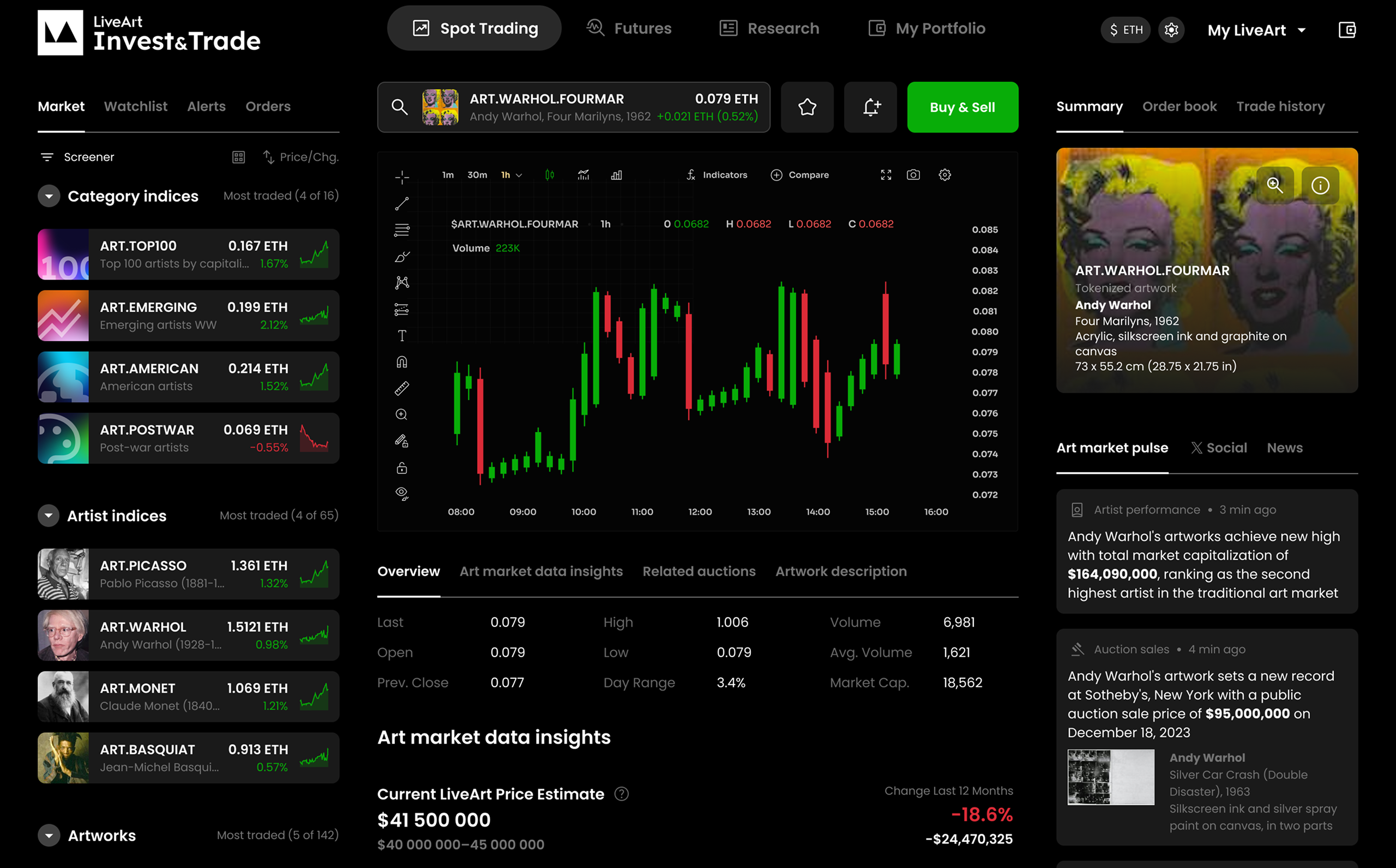This screenshot has height=868, width=1396.
Task: Switch to line chart type icon
Action: 583,175
